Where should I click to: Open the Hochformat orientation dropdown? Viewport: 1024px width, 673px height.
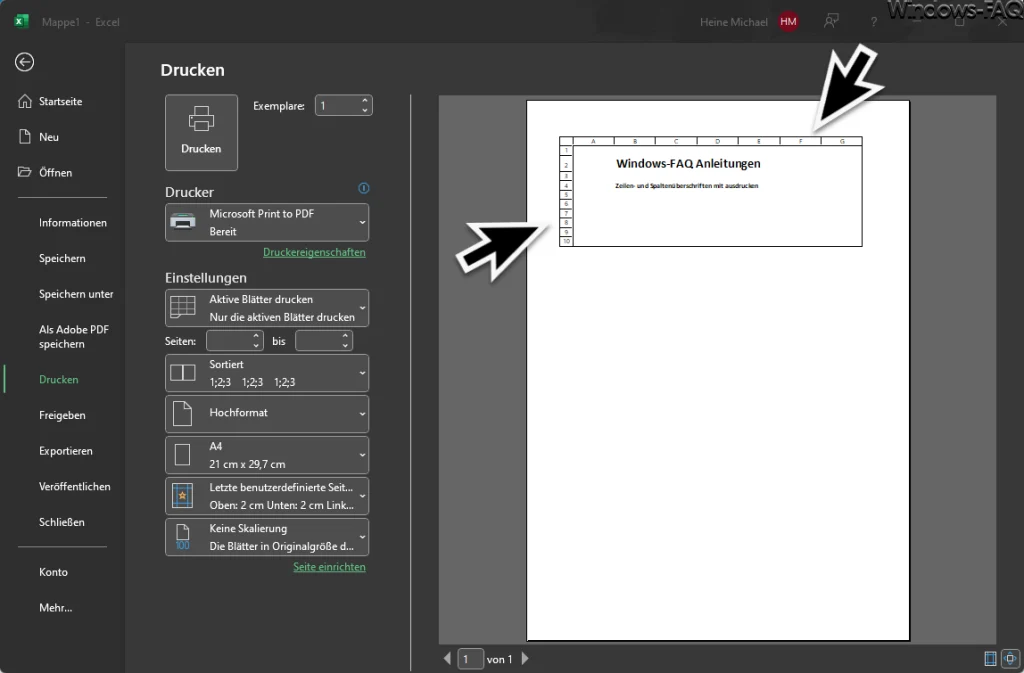coord(266,414)
